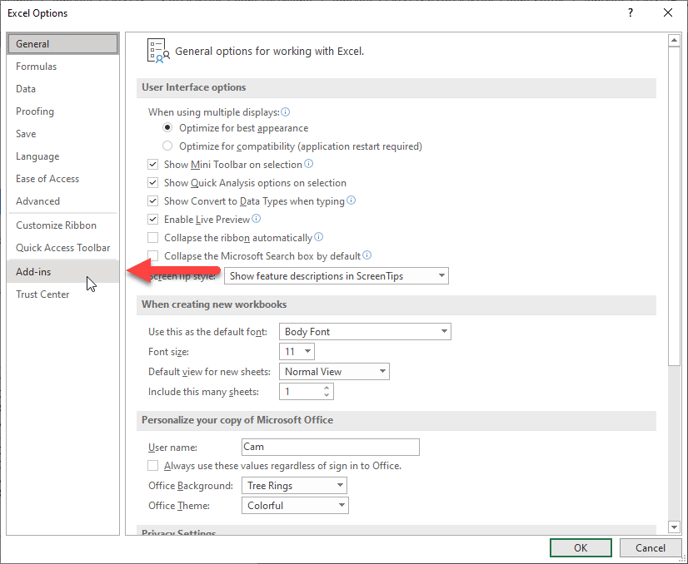Click info icon next to Convert to Data Types
Viewport: 688px width, 564px height.
(351, 201)
